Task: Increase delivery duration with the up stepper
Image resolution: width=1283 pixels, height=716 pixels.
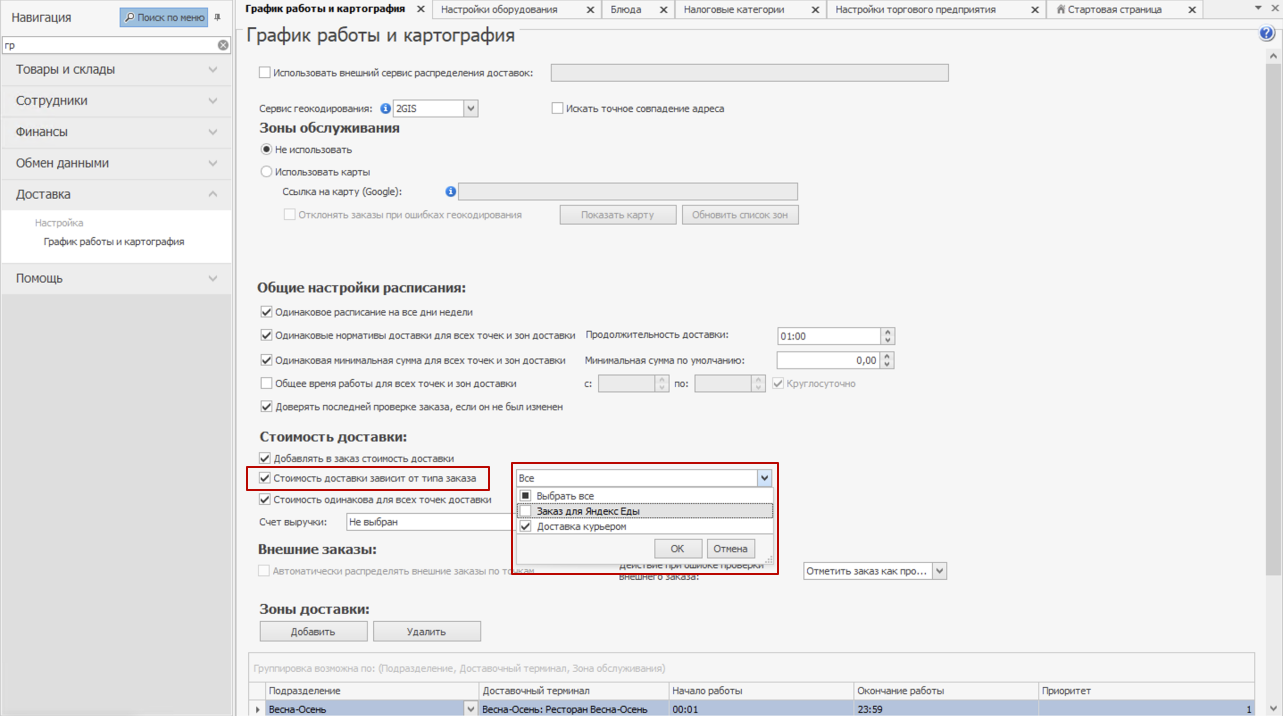Action: (x=888, y=332)
